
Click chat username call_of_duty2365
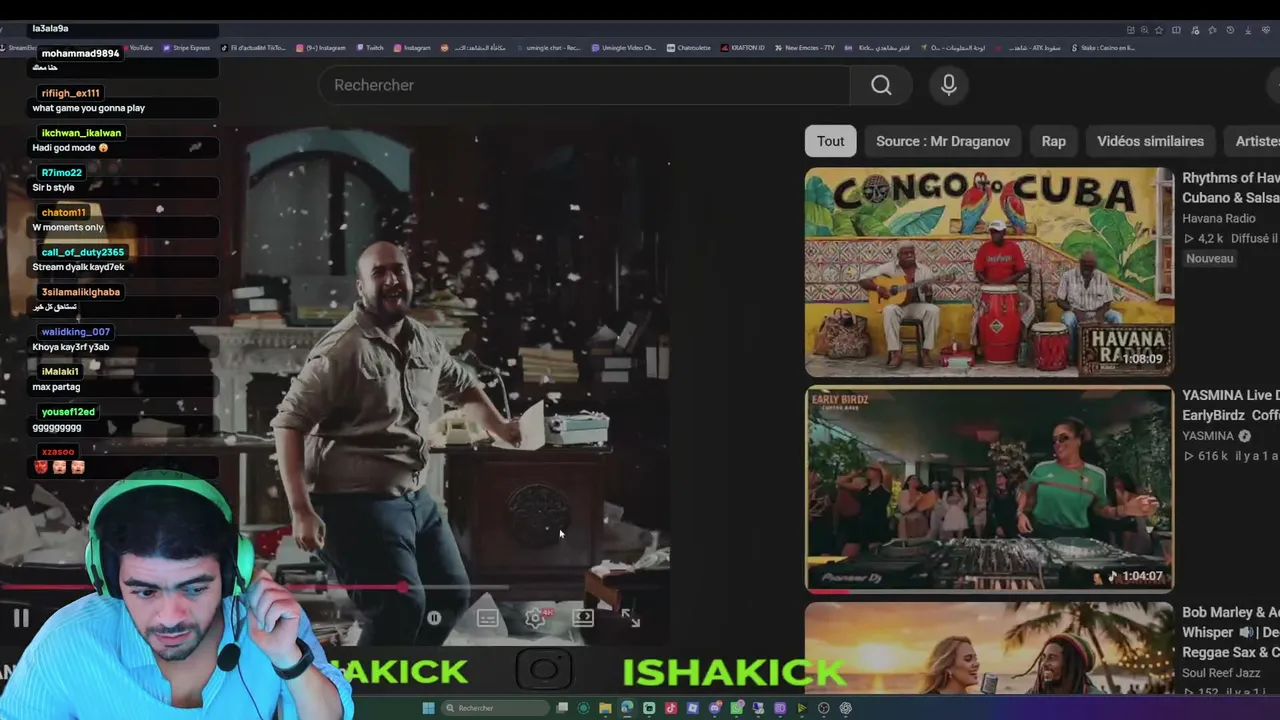[83, 252]
